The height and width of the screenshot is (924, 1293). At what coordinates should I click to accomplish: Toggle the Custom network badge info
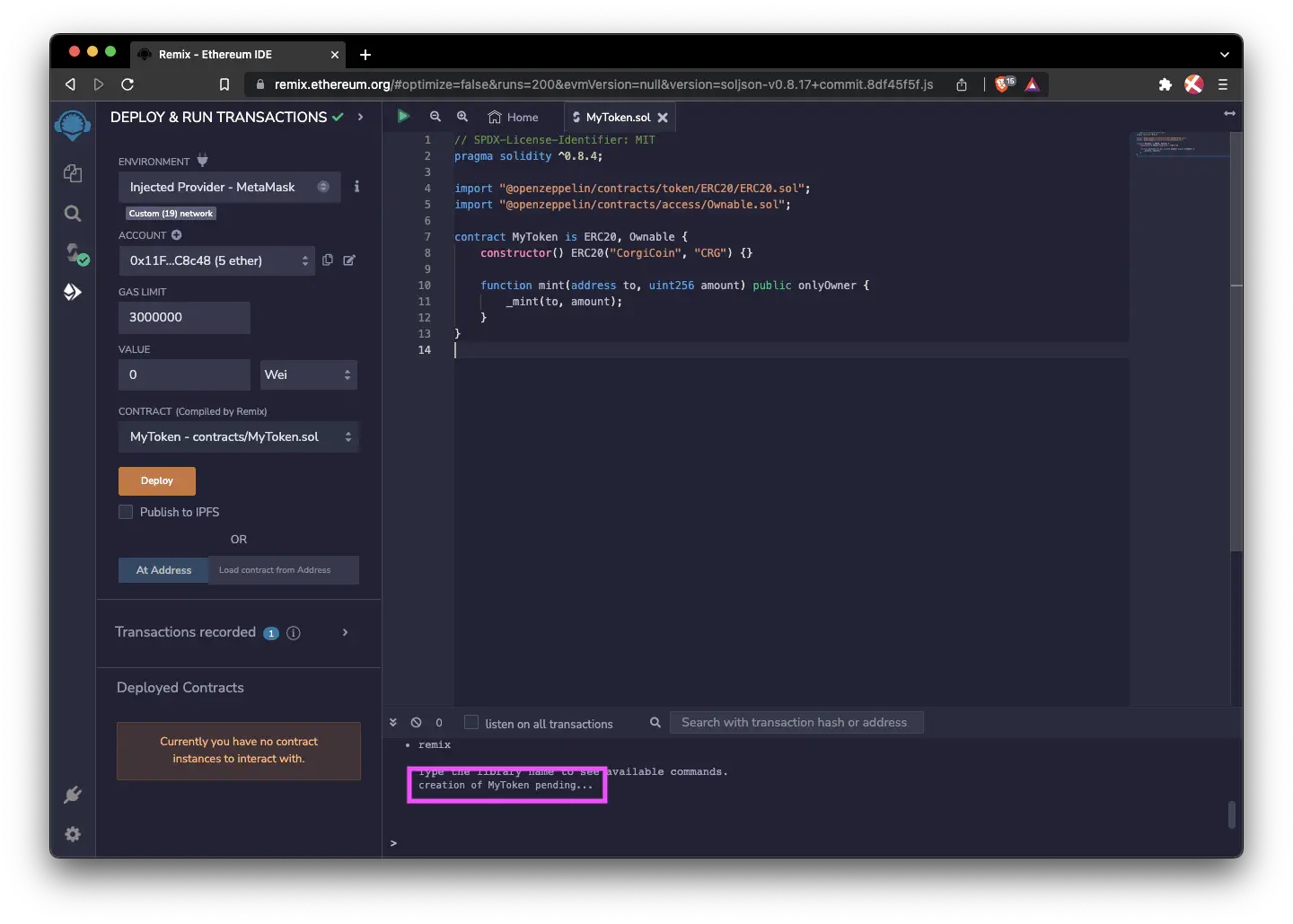pyautogui.click(x=171, y=214)
